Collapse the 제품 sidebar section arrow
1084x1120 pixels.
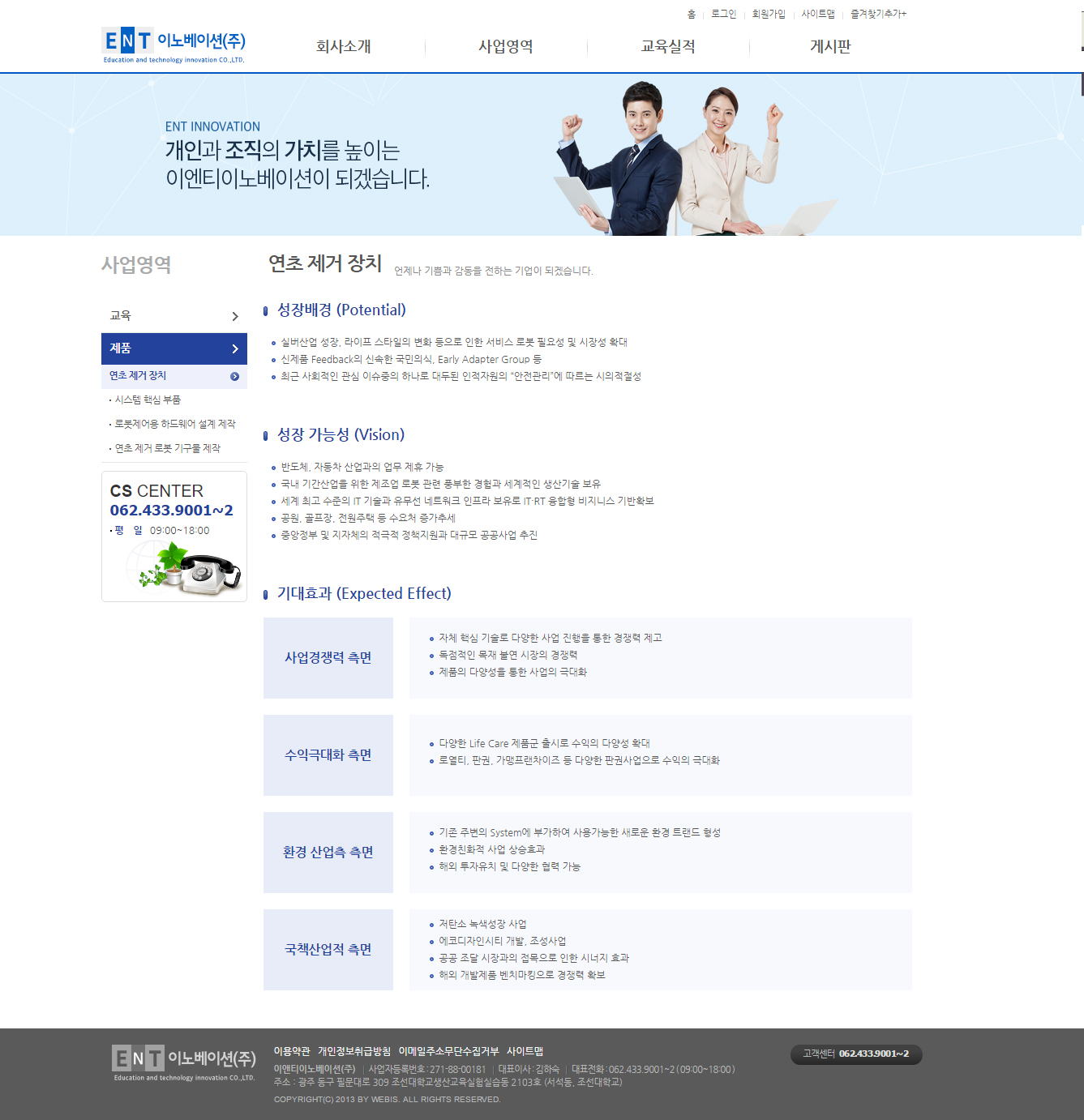click(x=234, y=348)
